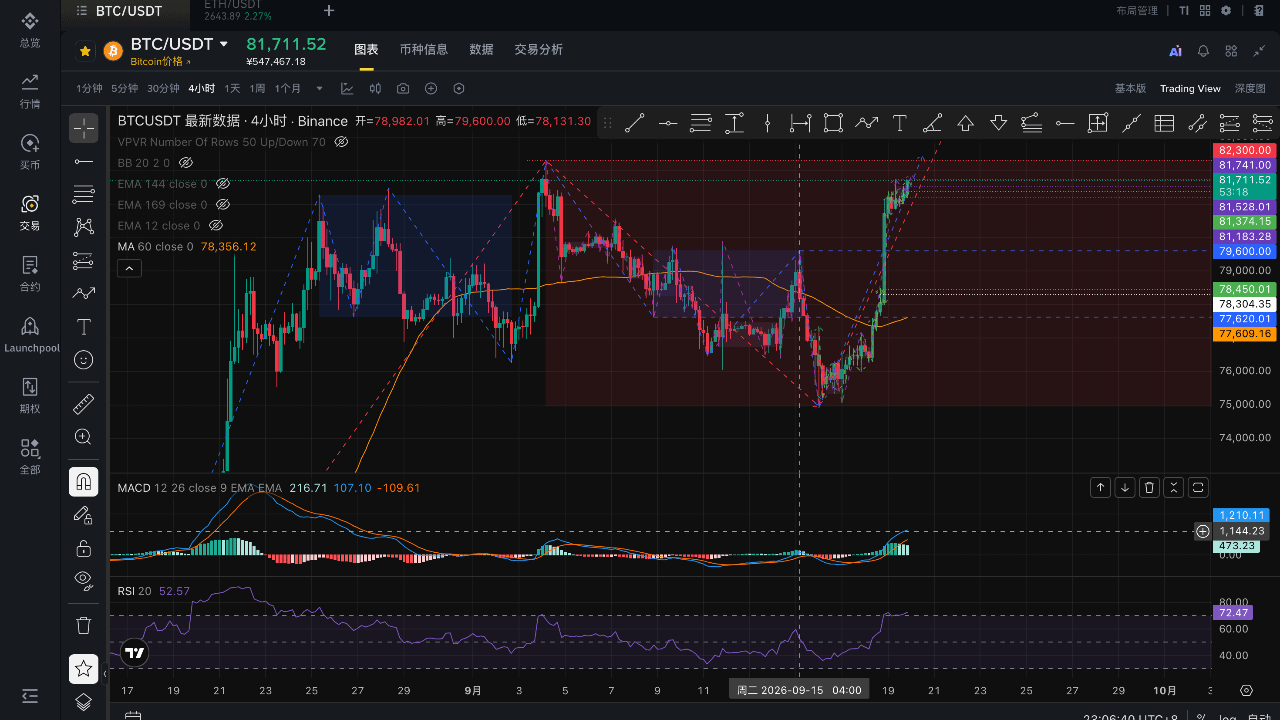Select the crosshair cursor tool

point(84,128)
